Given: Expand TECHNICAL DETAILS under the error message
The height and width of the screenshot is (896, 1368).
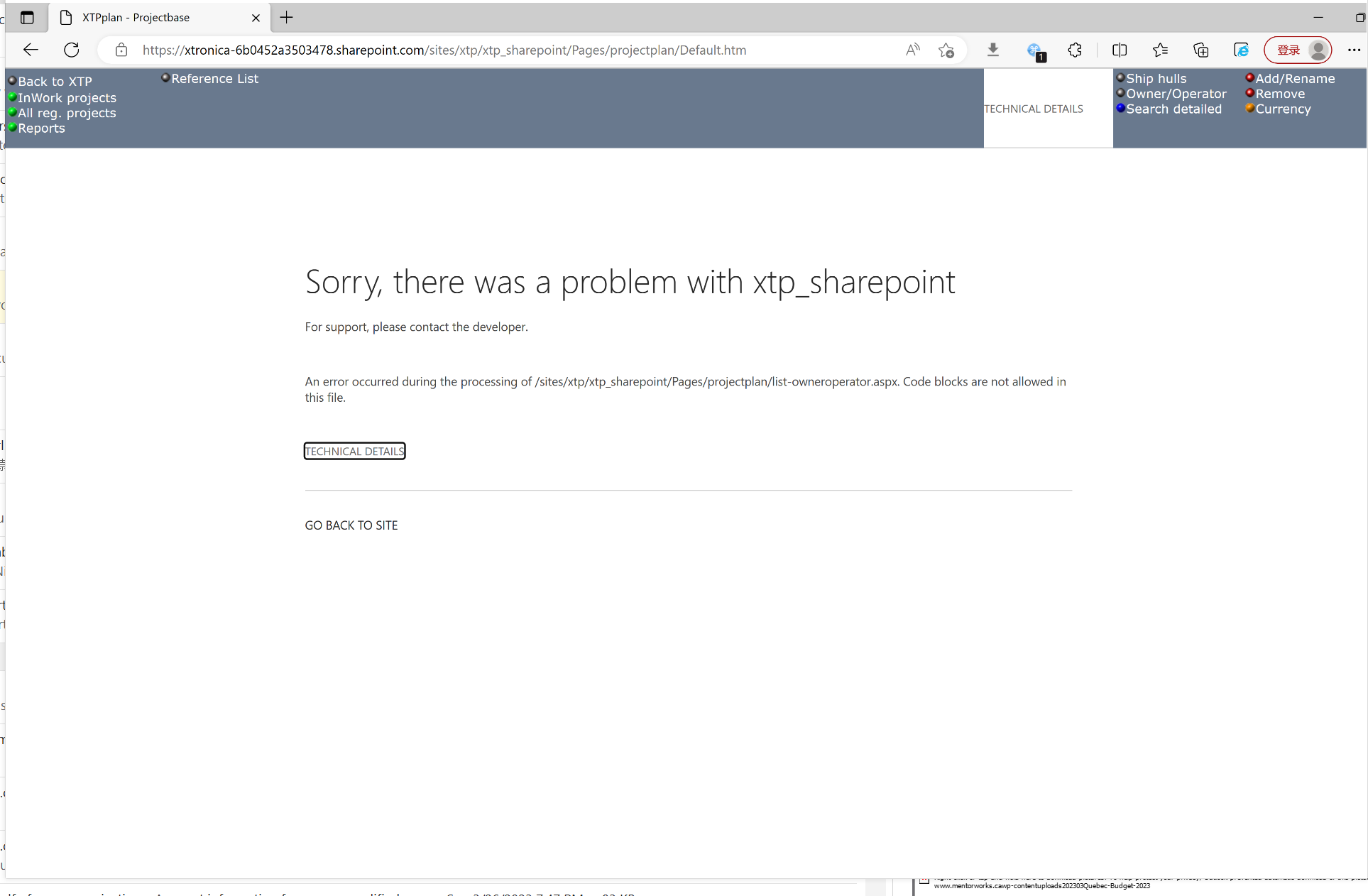Looking at the screenshot, I should pyautogui.click(x=354, y=452).
